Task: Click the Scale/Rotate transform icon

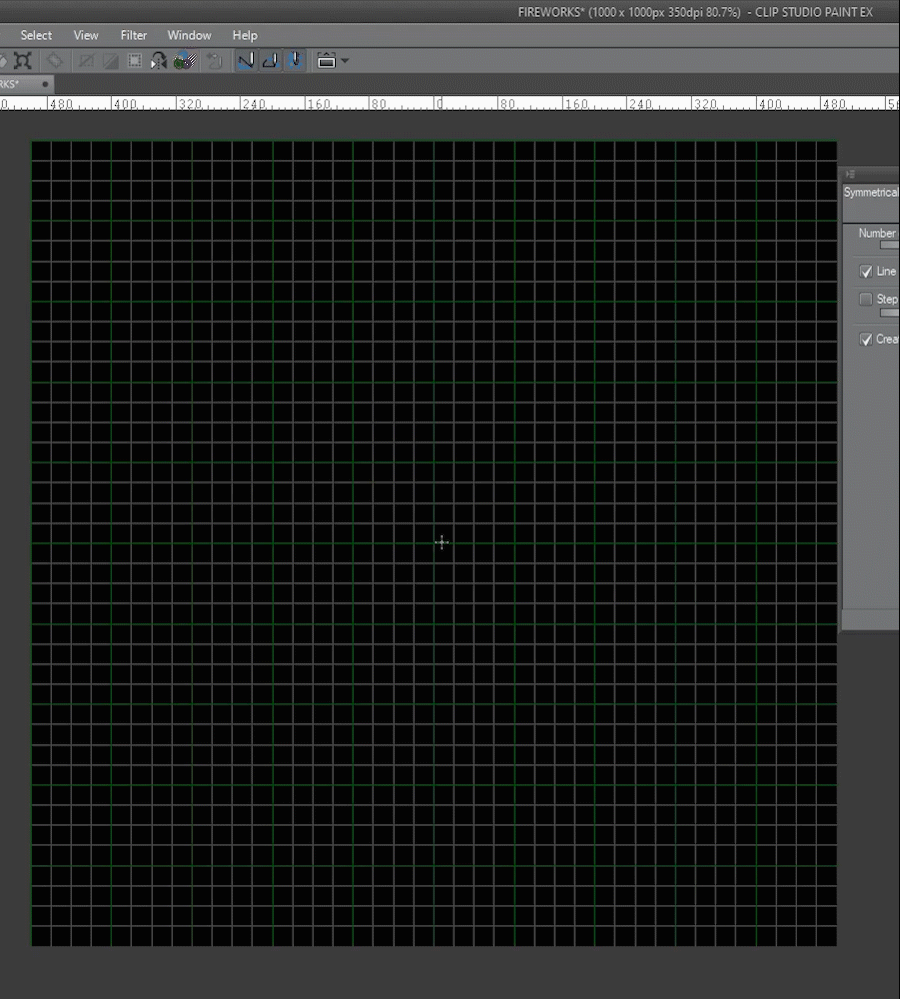Action: pyautogui.click(x=22, y=61)
